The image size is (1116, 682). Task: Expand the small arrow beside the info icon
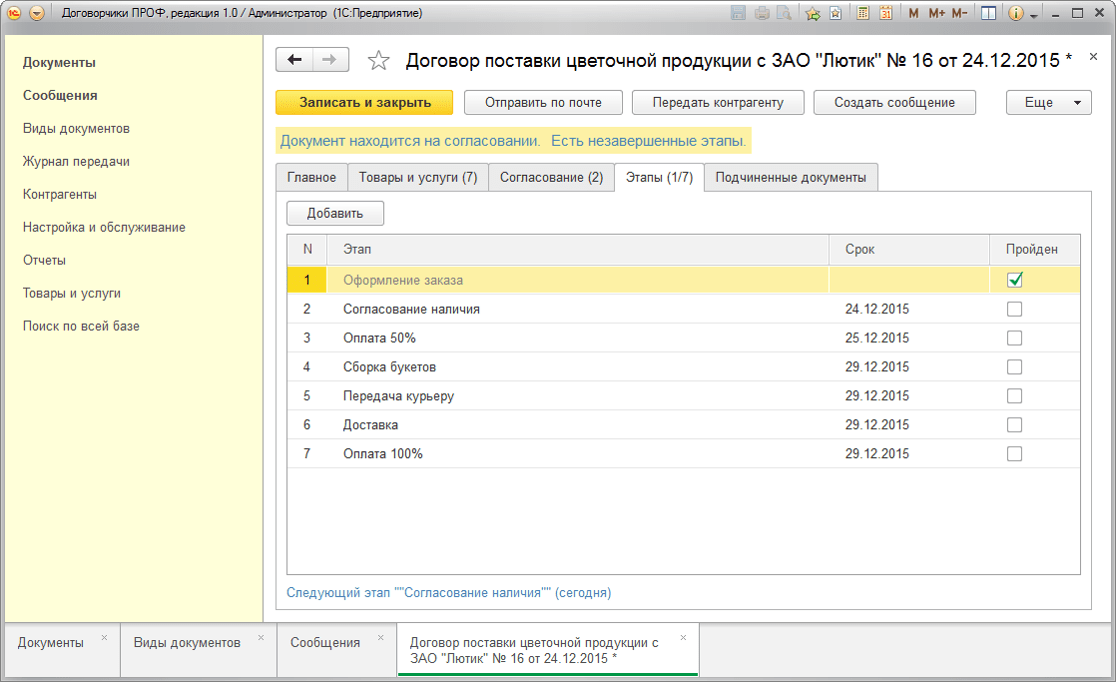[x=1033, y=14]
